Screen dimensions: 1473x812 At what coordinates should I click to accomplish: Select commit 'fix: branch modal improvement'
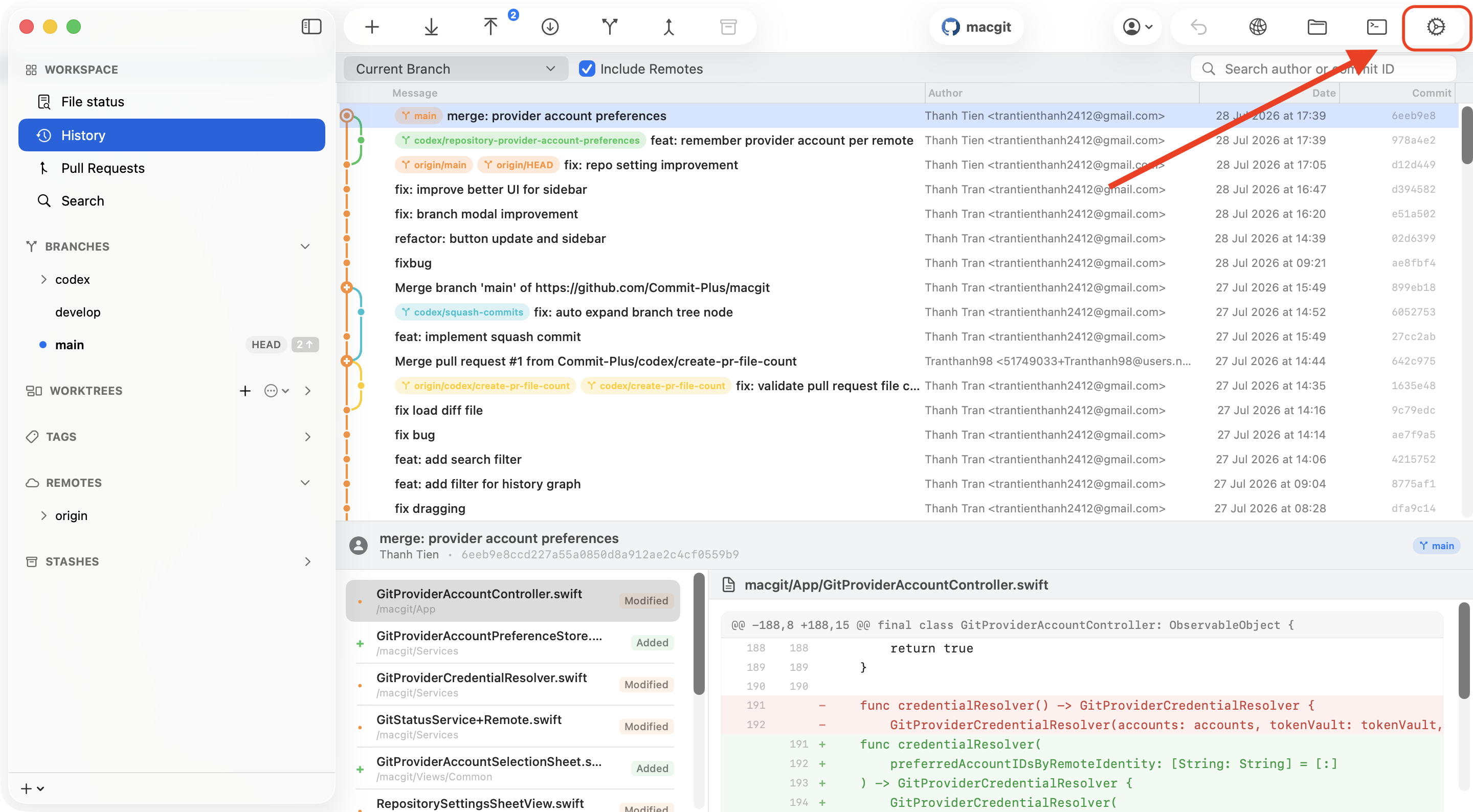click(x=898, y=214)
